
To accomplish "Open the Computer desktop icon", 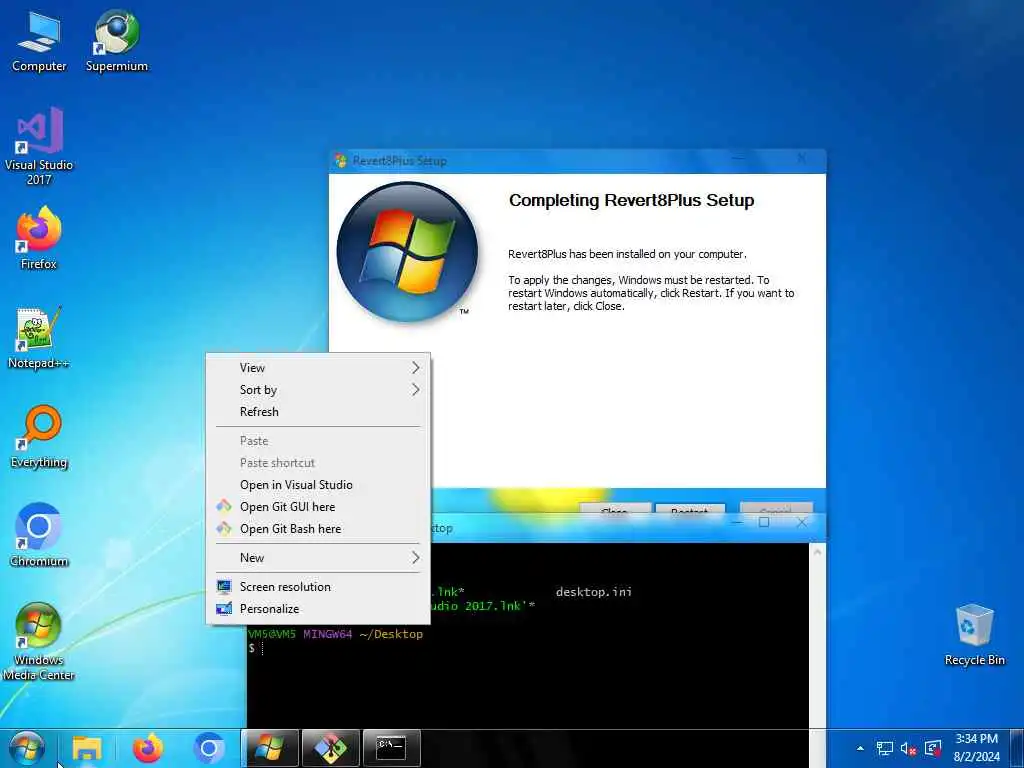I will (x=39, y=40).
